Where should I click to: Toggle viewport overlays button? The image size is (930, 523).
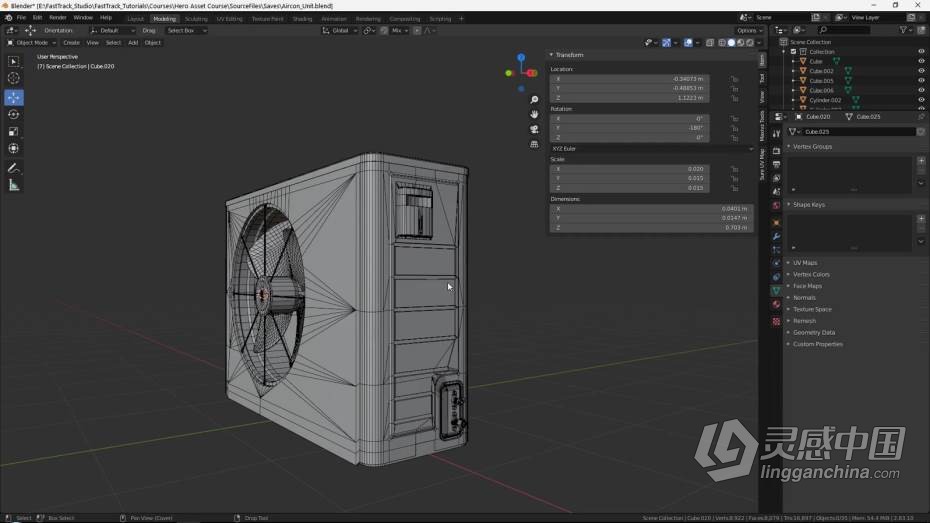[688, 43]
